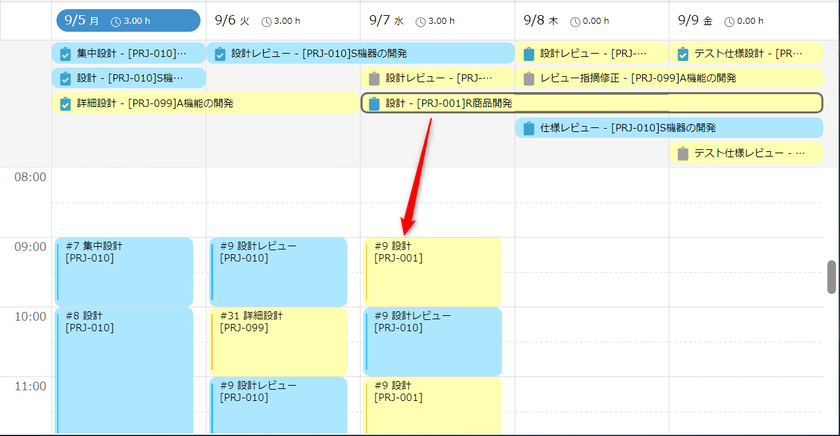Click clipboard icon on 設計 [PRJ-001]R商品開発 task

tap(374, 103)
